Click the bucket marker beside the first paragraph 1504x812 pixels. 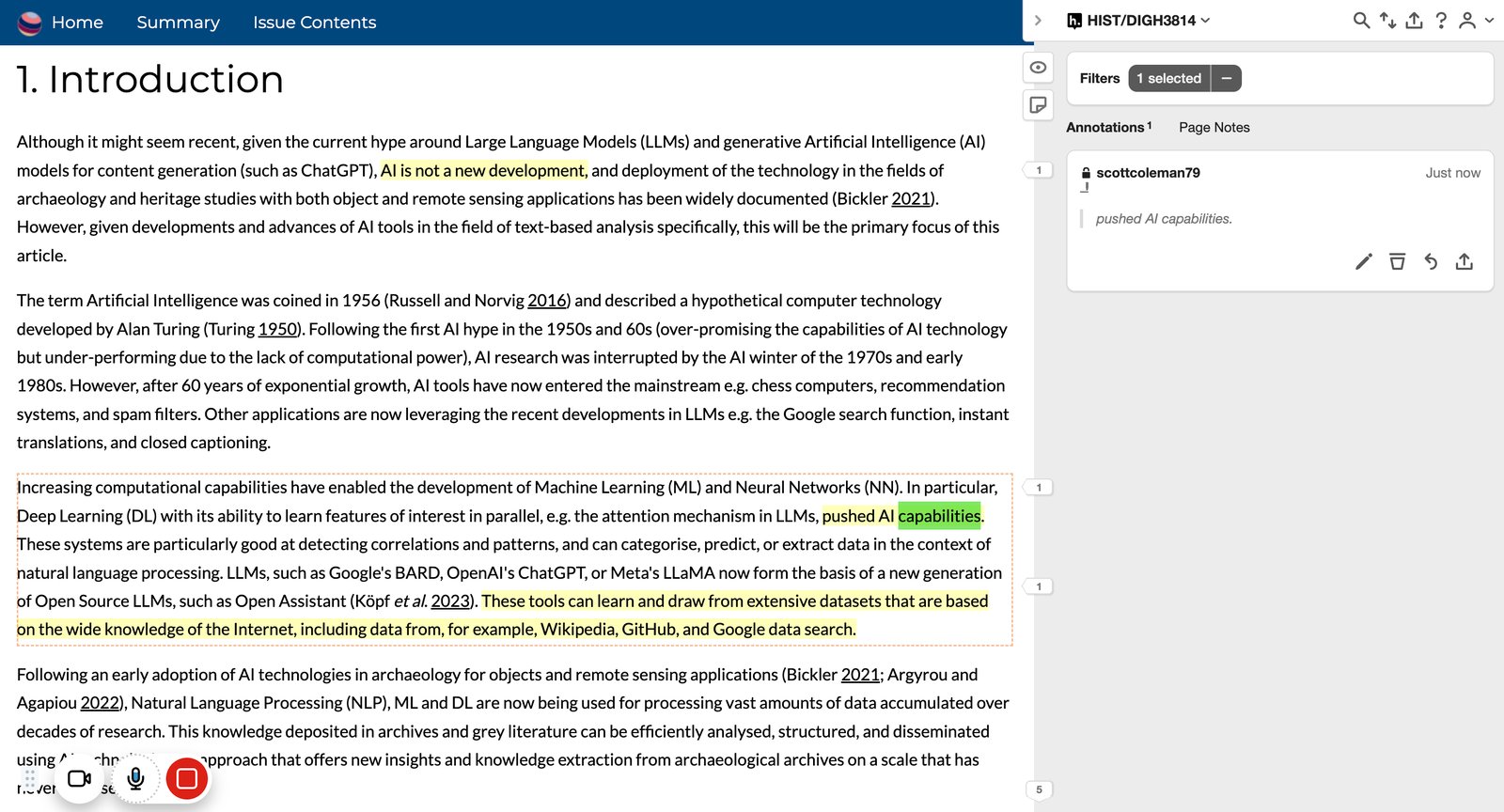pyautogui.click(x=1038, y=170)
